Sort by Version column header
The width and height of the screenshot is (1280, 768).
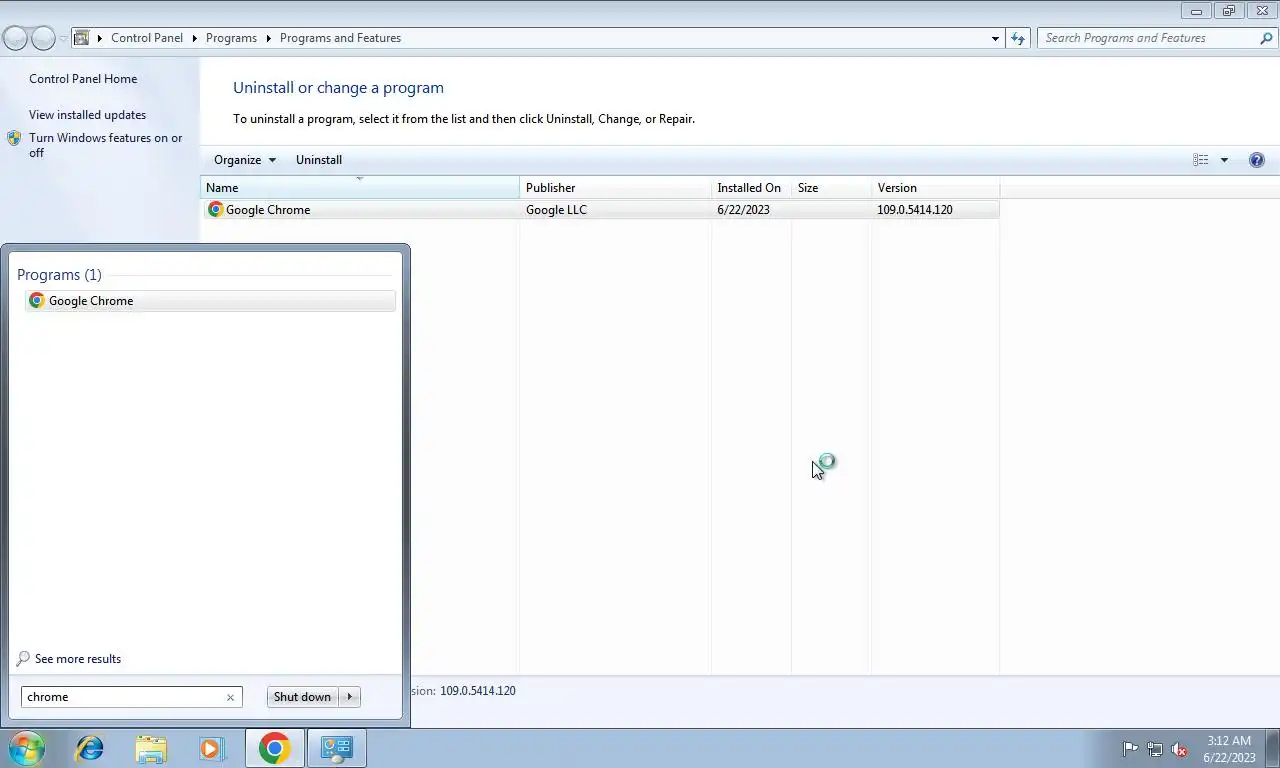coord(935,188)
